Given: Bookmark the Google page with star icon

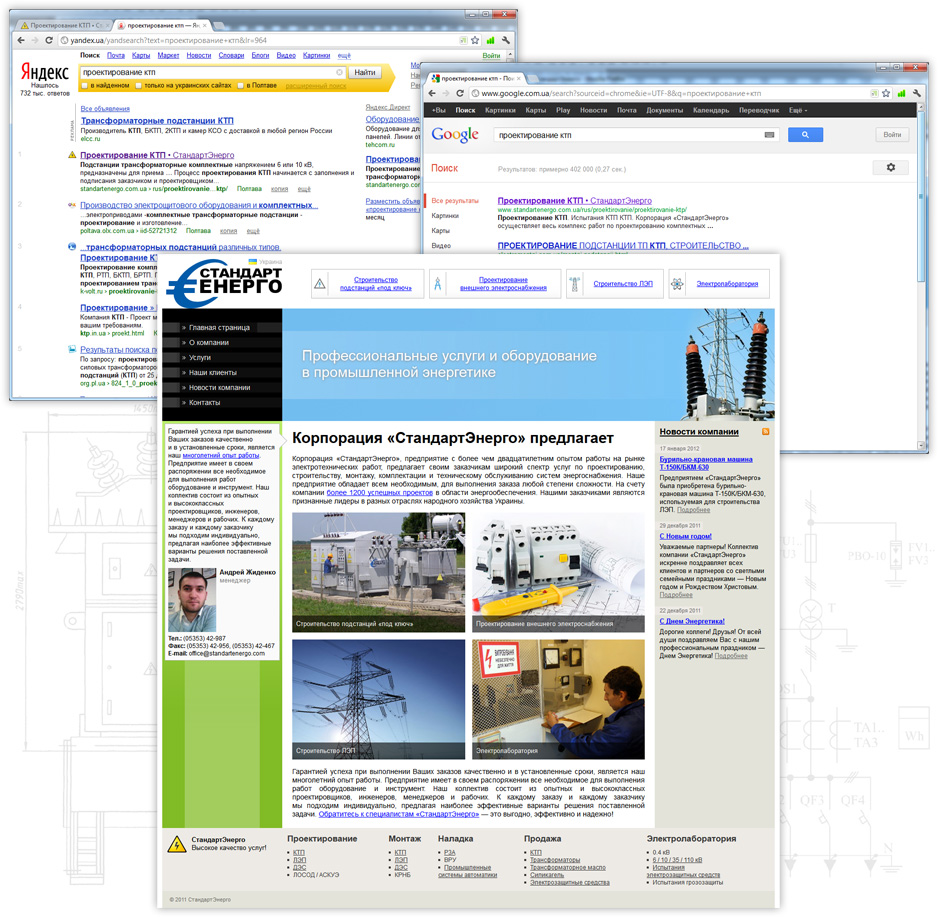Looking at the screenshot, I should point(886,93).
